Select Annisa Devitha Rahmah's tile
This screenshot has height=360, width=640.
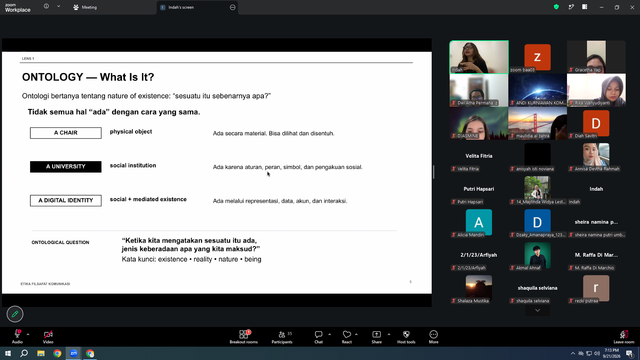pyautogui.click(x=596, y=156)
